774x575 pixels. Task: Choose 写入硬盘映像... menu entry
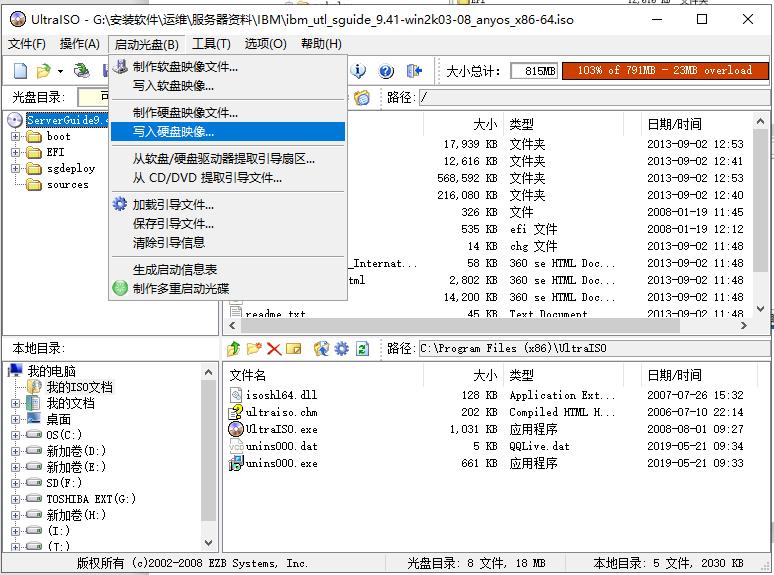228,132
